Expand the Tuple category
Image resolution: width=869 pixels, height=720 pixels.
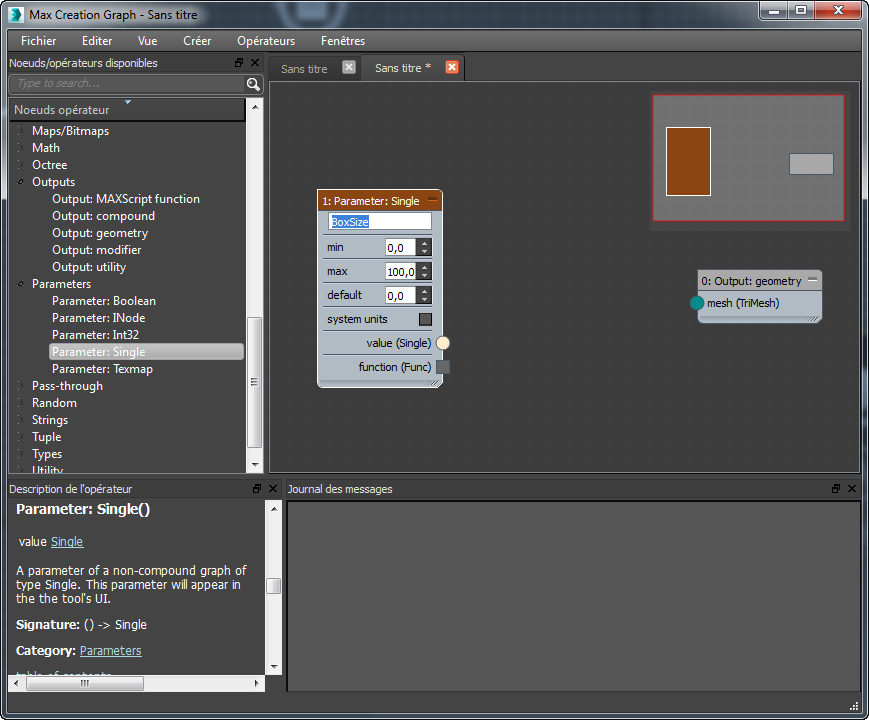(x=21, y=437)
